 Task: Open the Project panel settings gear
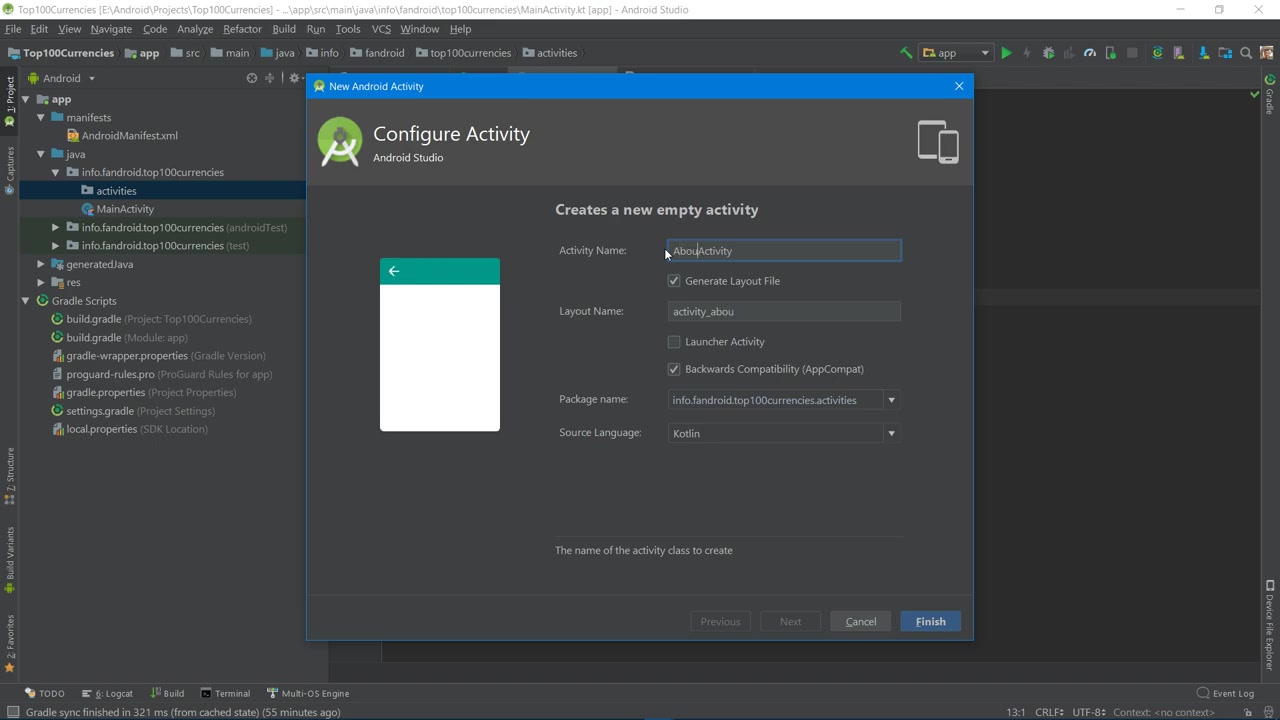click(294, 78)
